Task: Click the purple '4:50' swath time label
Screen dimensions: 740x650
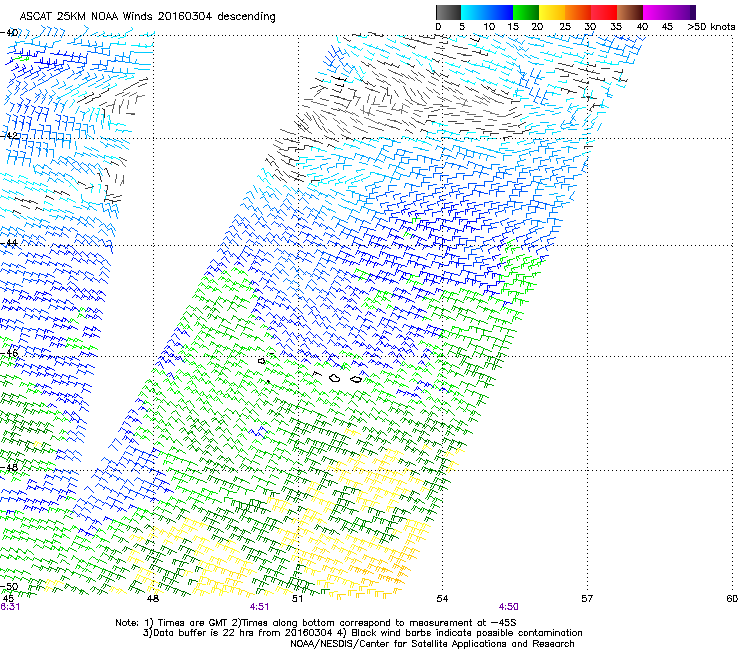Action: click(x=508, y=607)
